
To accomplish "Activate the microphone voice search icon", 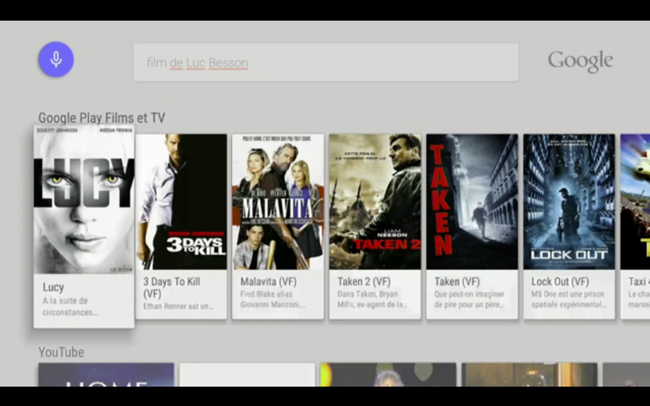I will [56, 60].
